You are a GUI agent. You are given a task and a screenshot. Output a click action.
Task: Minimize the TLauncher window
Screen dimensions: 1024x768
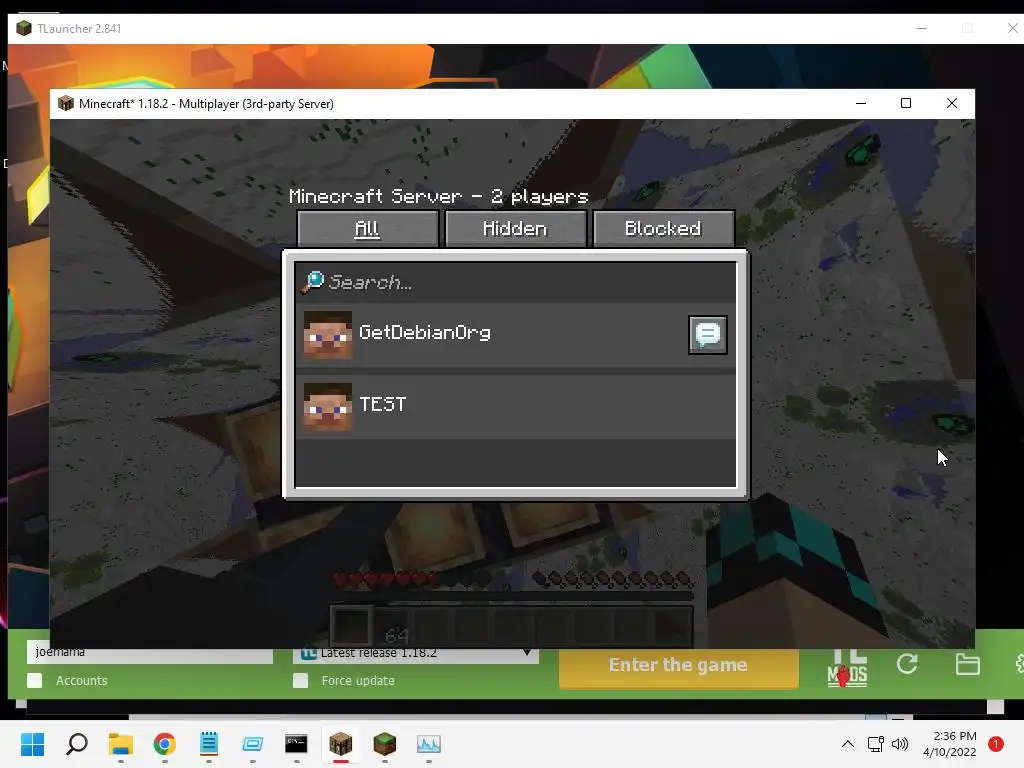(921, 29)
